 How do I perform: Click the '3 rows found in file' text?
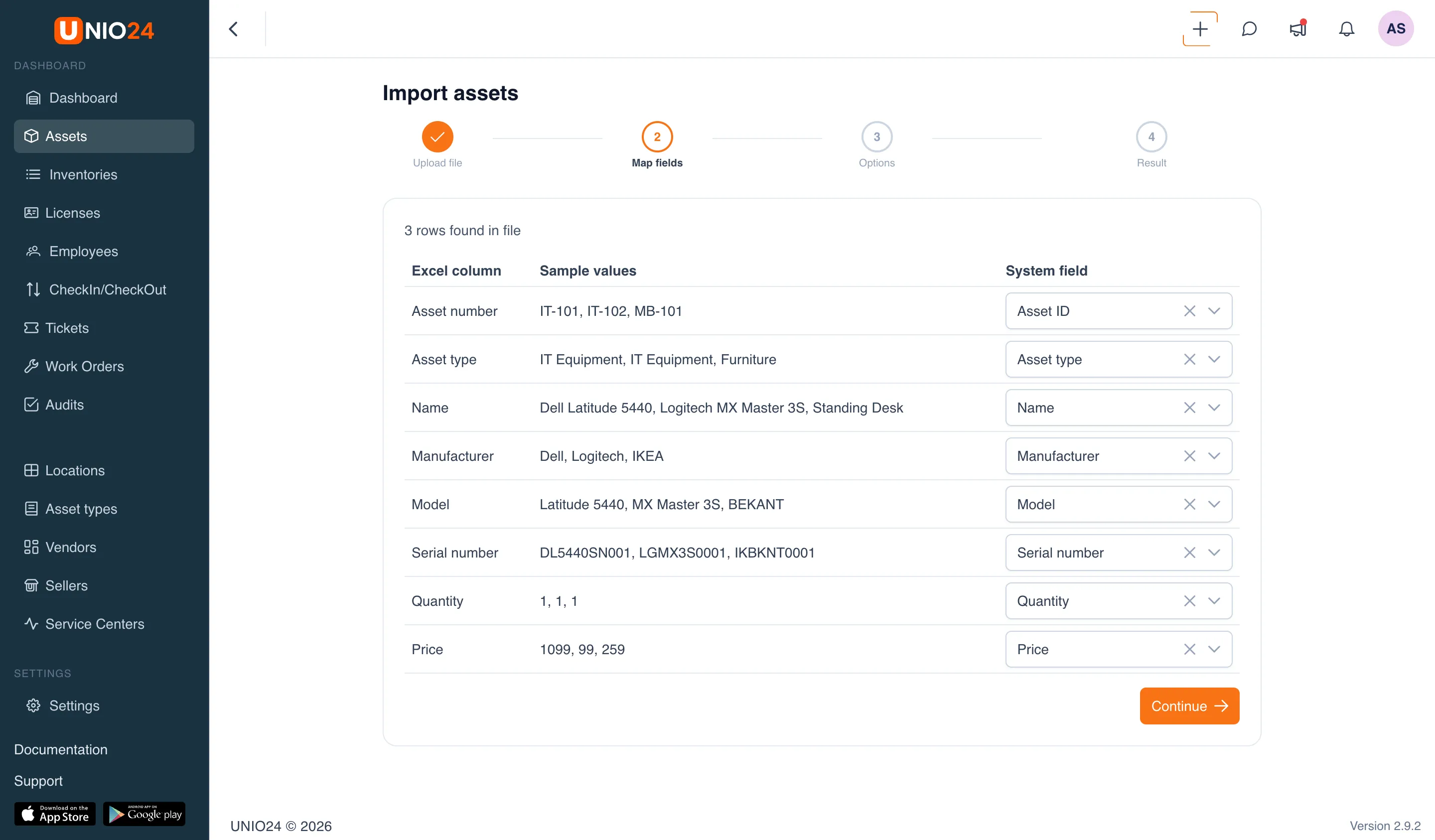click(x=462, y=231)
